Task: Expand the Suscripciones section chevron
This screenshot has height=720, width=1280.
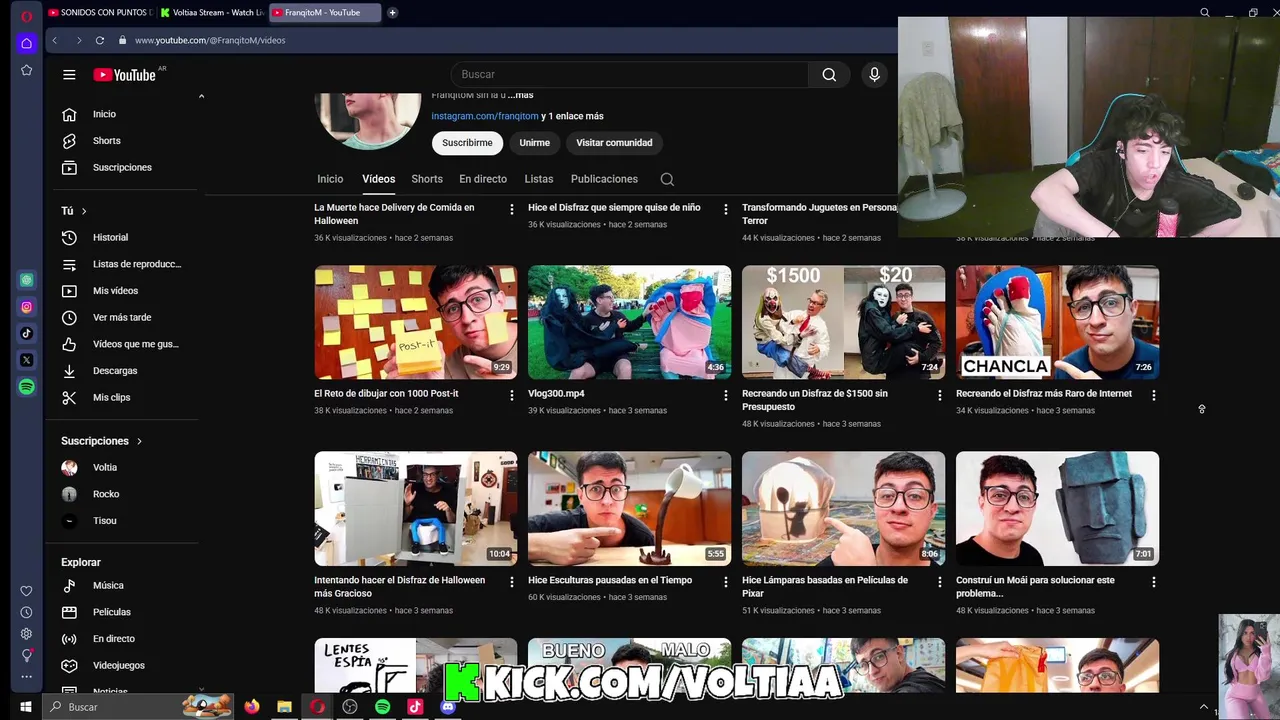Action: pos(139,441)
